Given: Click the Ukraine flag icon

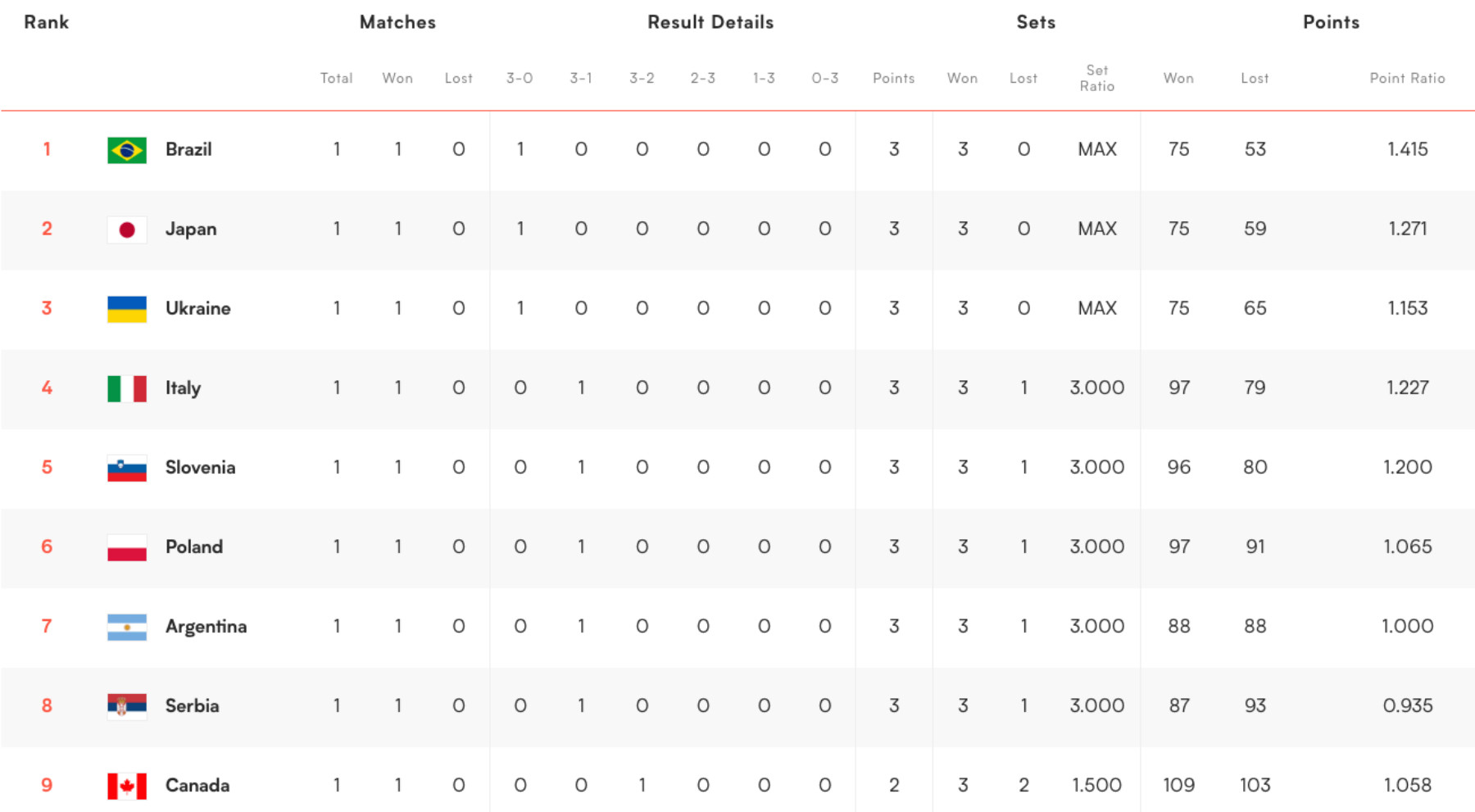Looking at the screenshot, I should pos(127,309).
